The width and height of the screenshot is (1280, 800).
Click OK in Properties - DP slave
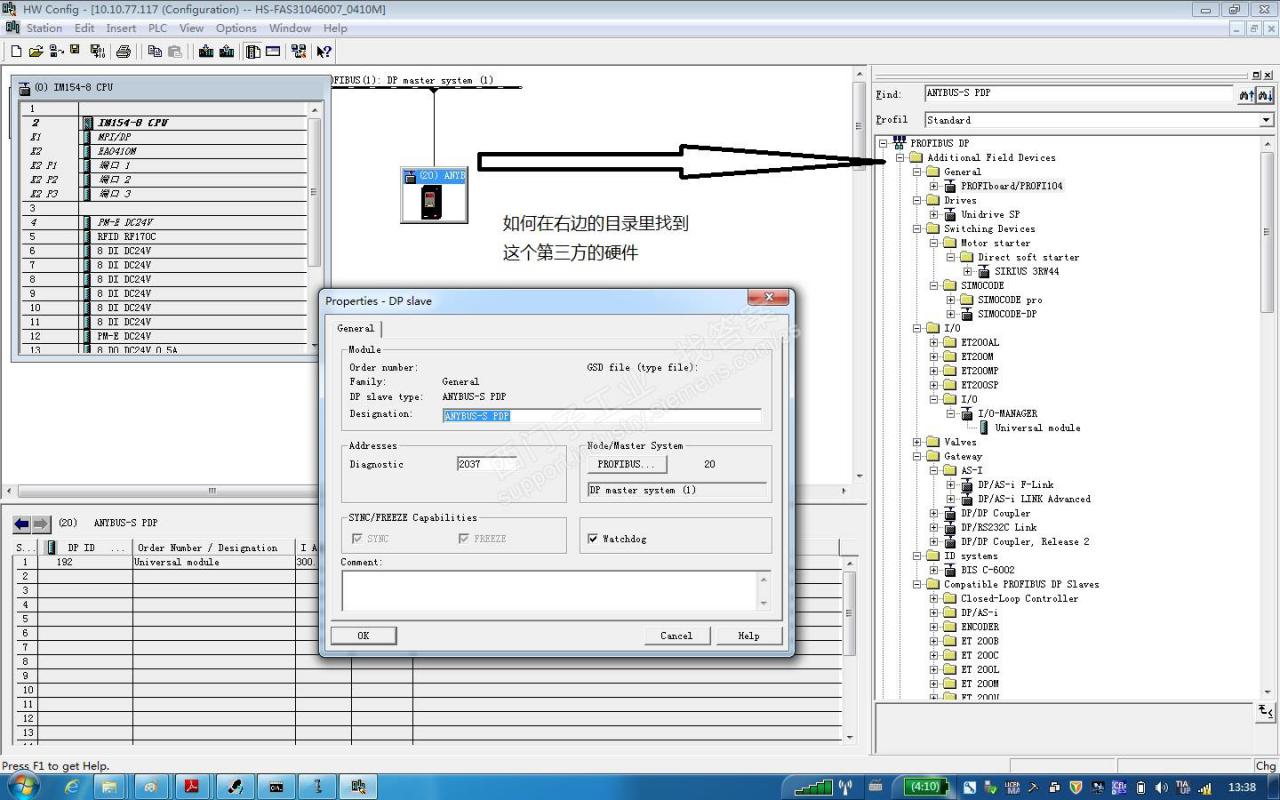click(x=363, y=636)
